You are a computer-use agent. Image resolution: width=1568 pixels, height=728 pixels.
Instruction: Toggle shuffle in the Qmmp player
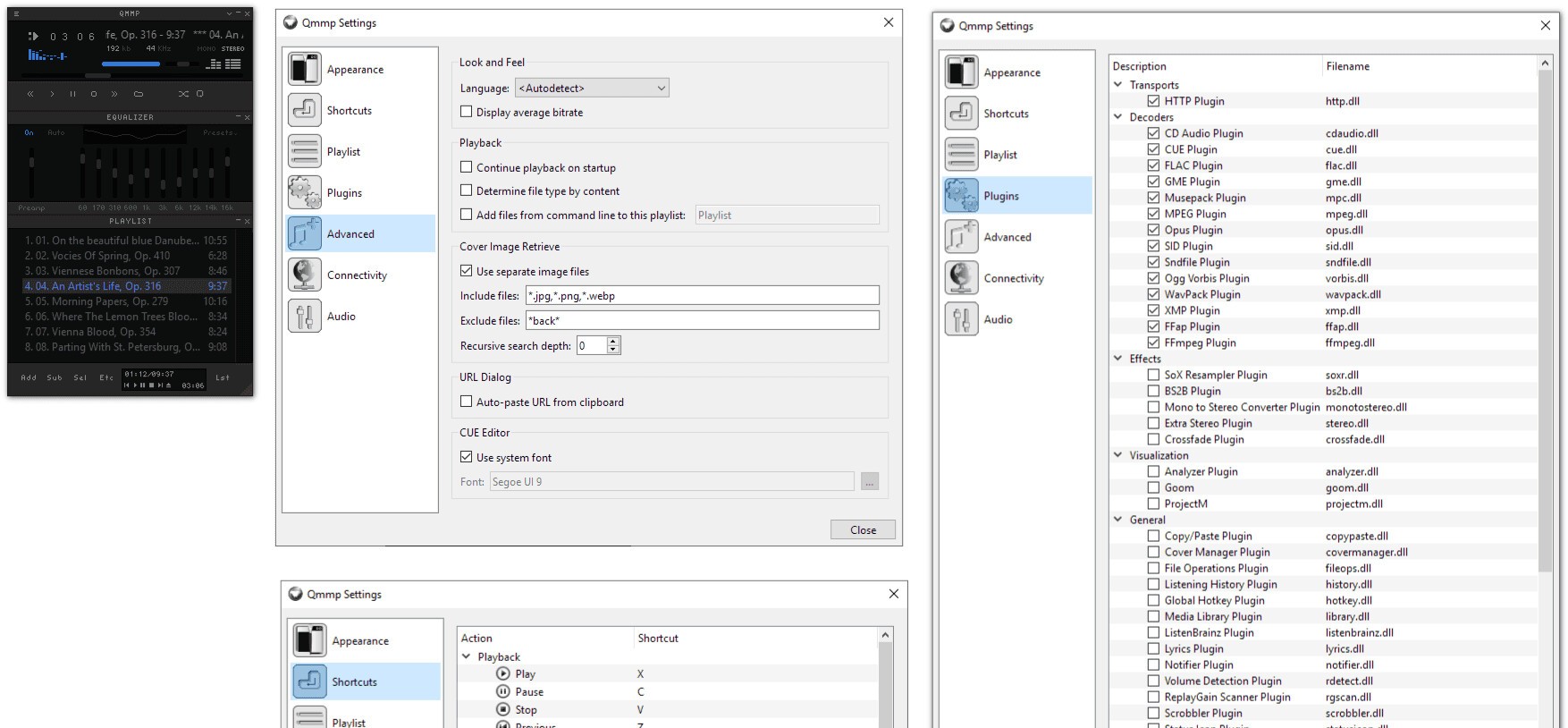click(x=182, y=94)
